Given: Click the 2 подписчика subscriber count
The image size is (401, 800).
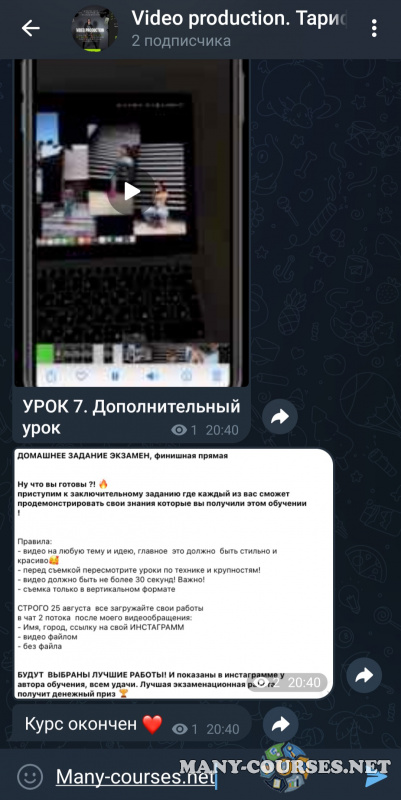Looking at the screenshot, I should click(x=181, y=41).
